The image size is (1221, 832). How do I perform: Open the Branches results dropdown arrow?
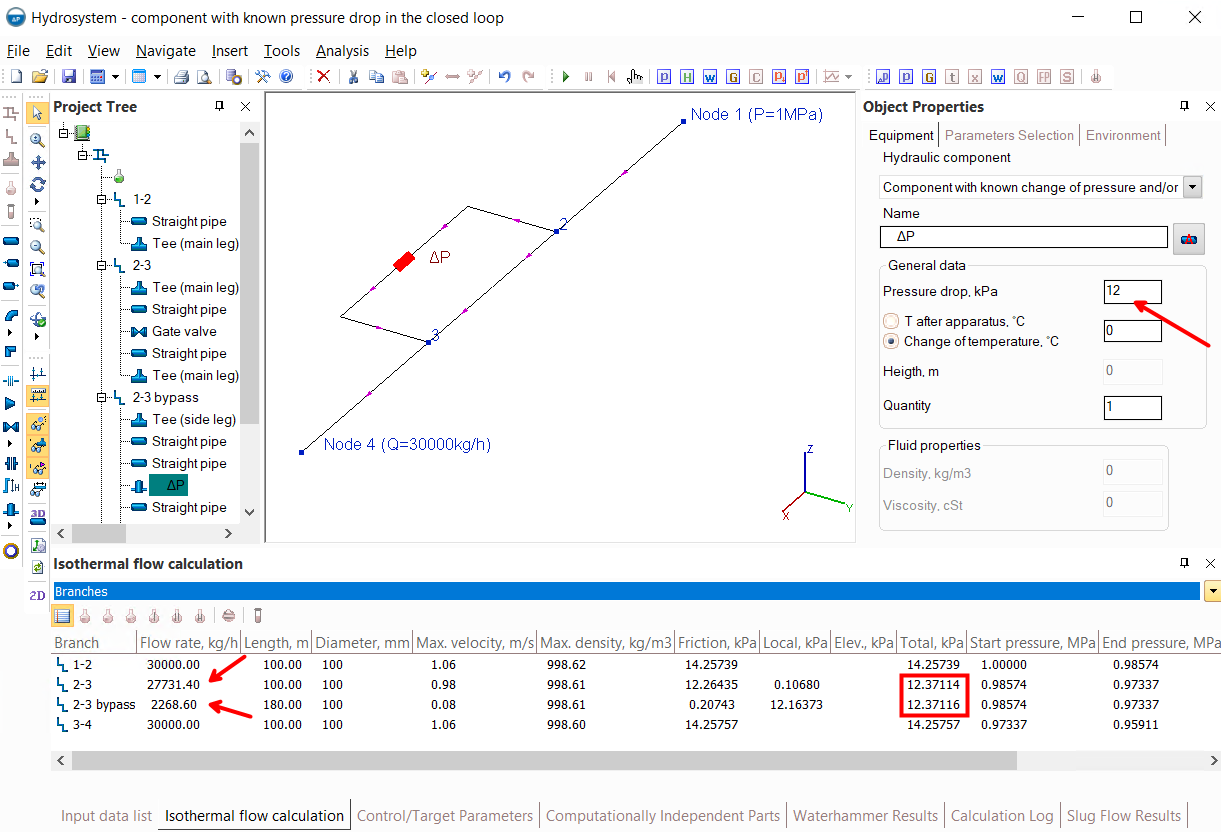[1212, 592]
